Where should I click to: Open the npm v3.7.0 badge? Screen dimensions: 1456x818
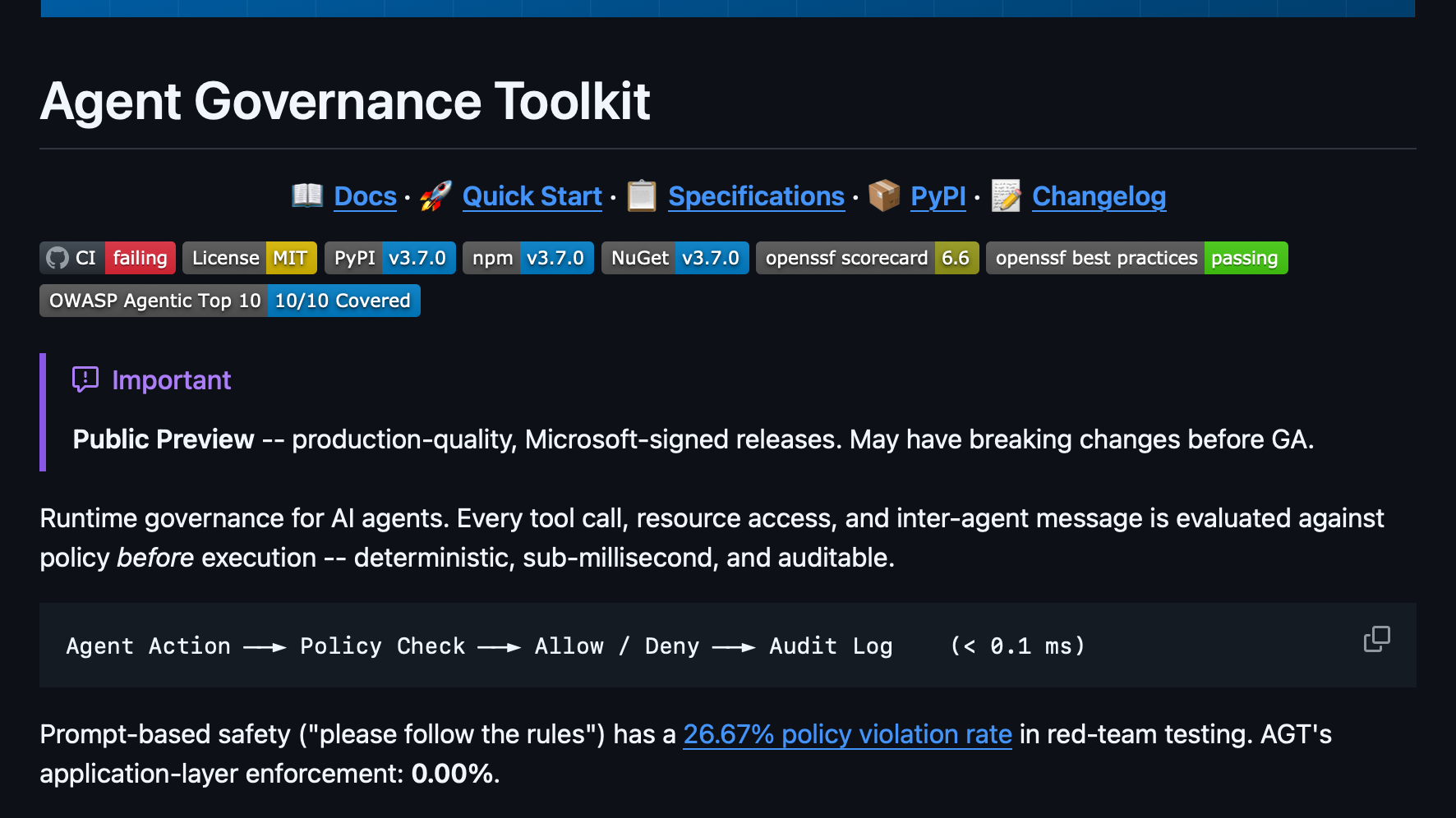528,258
